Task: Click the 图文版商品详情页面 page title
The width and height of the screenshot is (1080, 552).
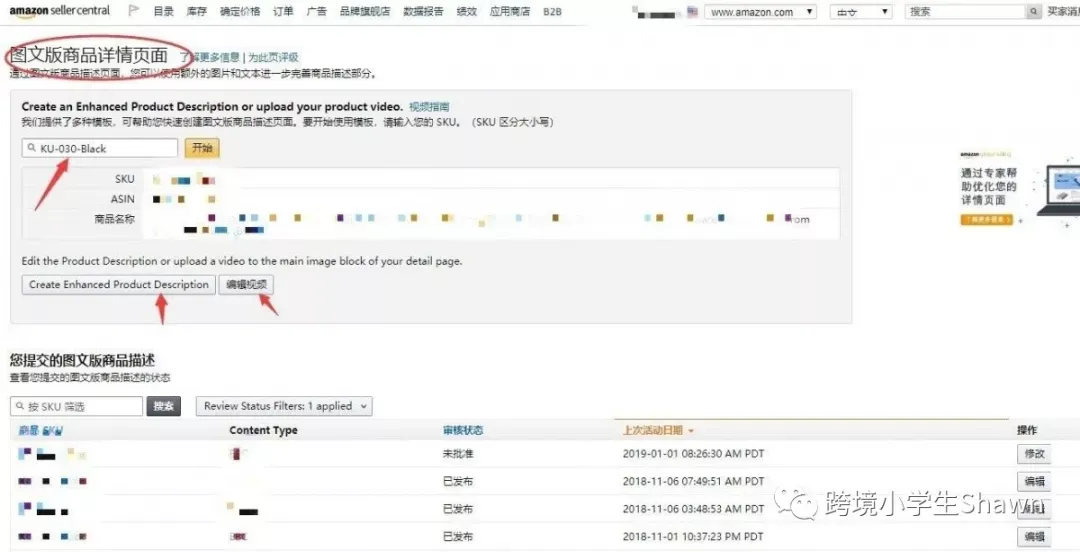Action: (89, 55)
